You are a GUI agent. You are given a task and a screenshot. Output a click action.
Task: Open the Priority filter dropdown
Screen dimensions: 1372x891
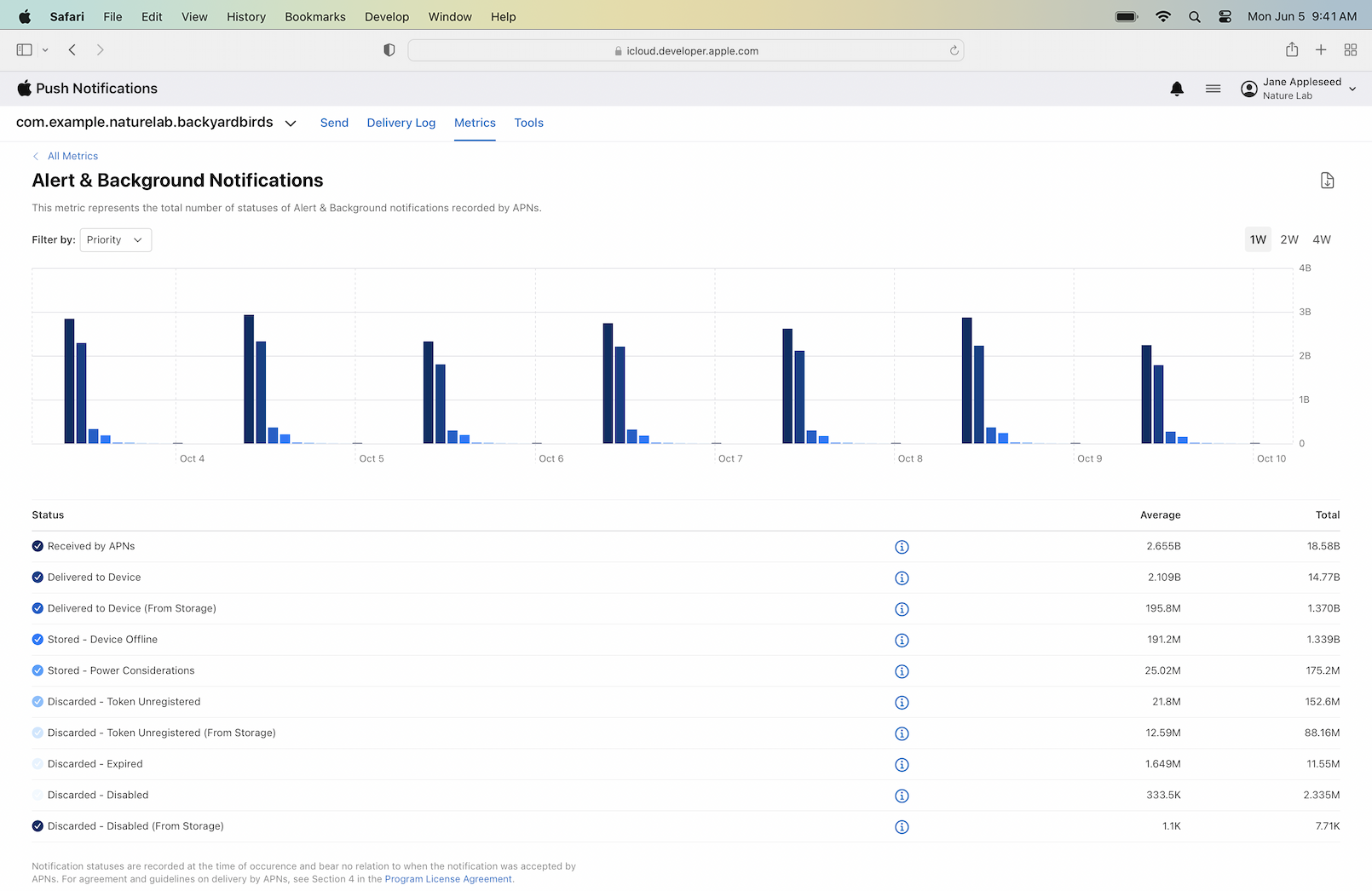115,240
